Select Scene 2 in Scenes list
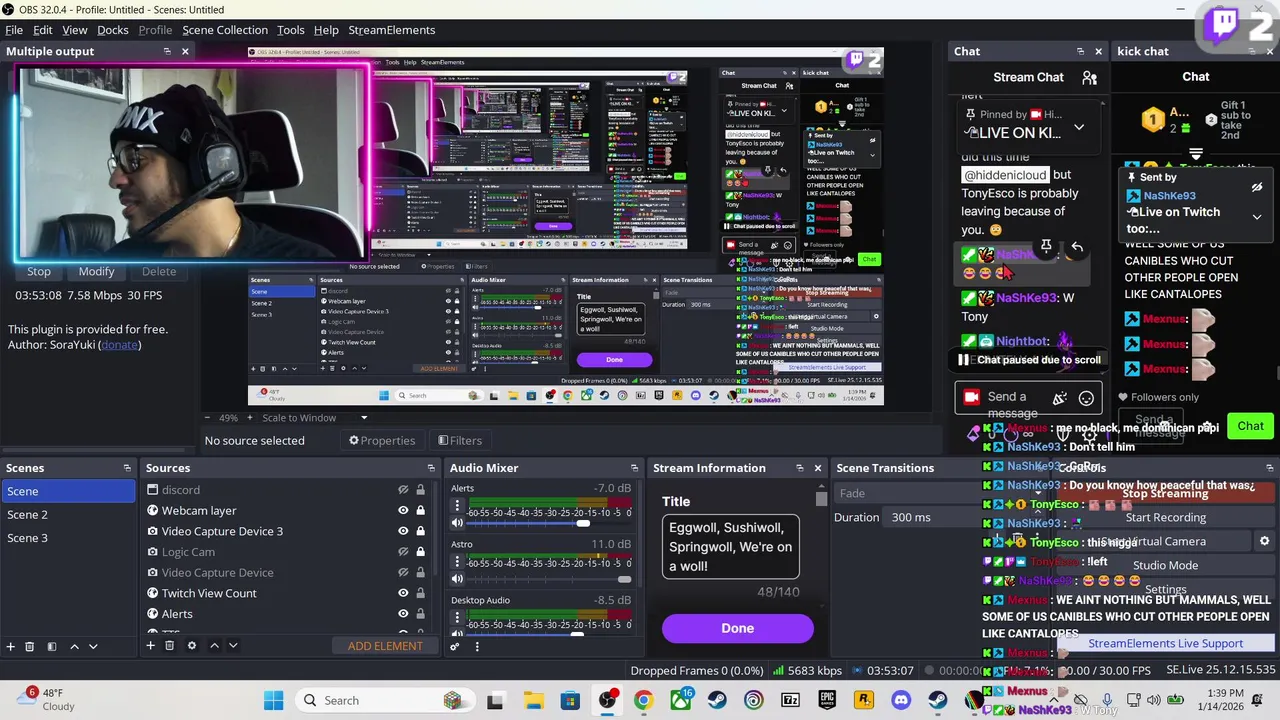The height and width of the screenshot is (720, 1280). coord(68,514)
